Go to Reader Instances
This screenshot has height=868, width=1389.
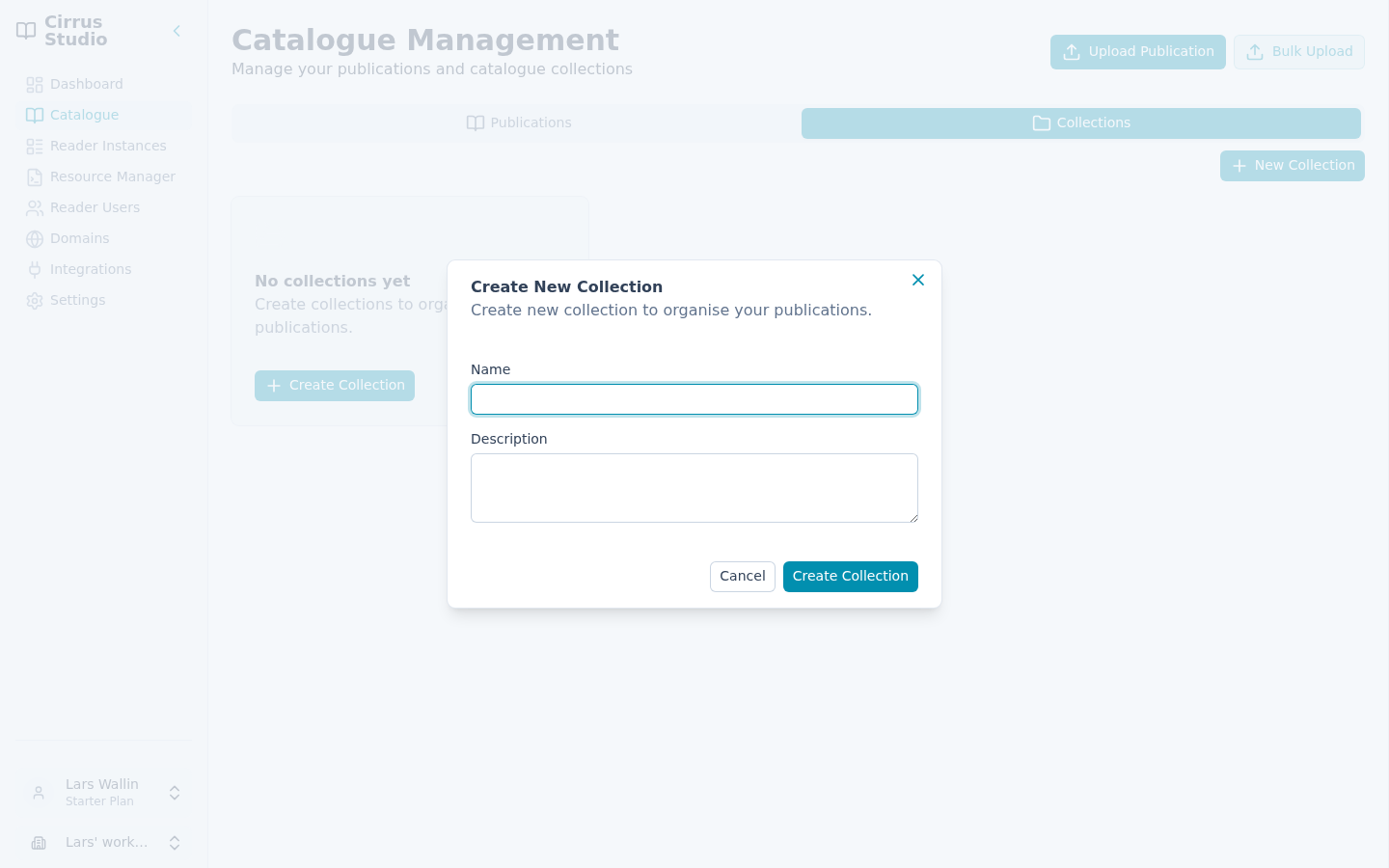click(x=104, y=146)
